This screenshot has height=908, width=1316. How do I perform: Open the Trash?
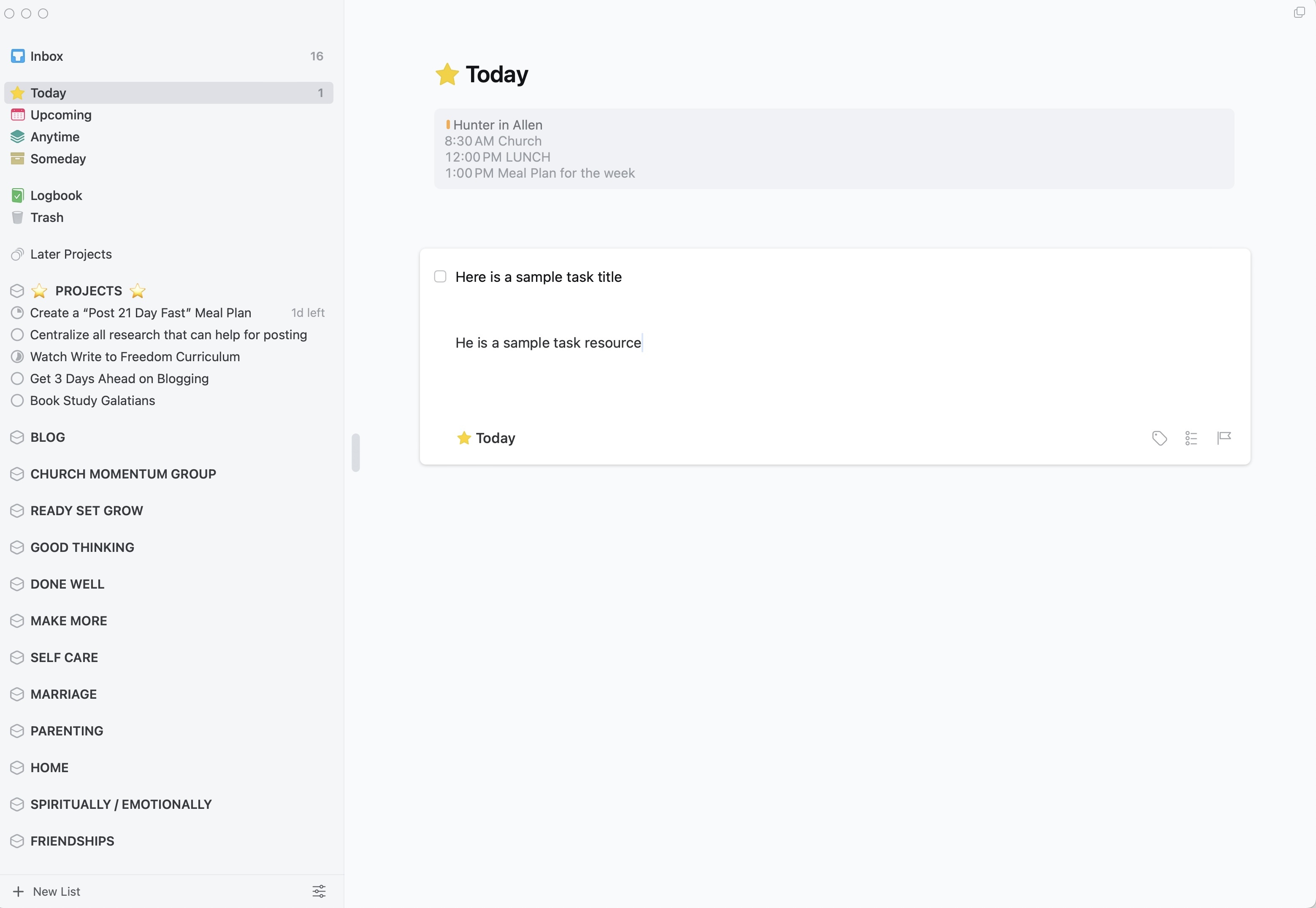pos(168,217)
